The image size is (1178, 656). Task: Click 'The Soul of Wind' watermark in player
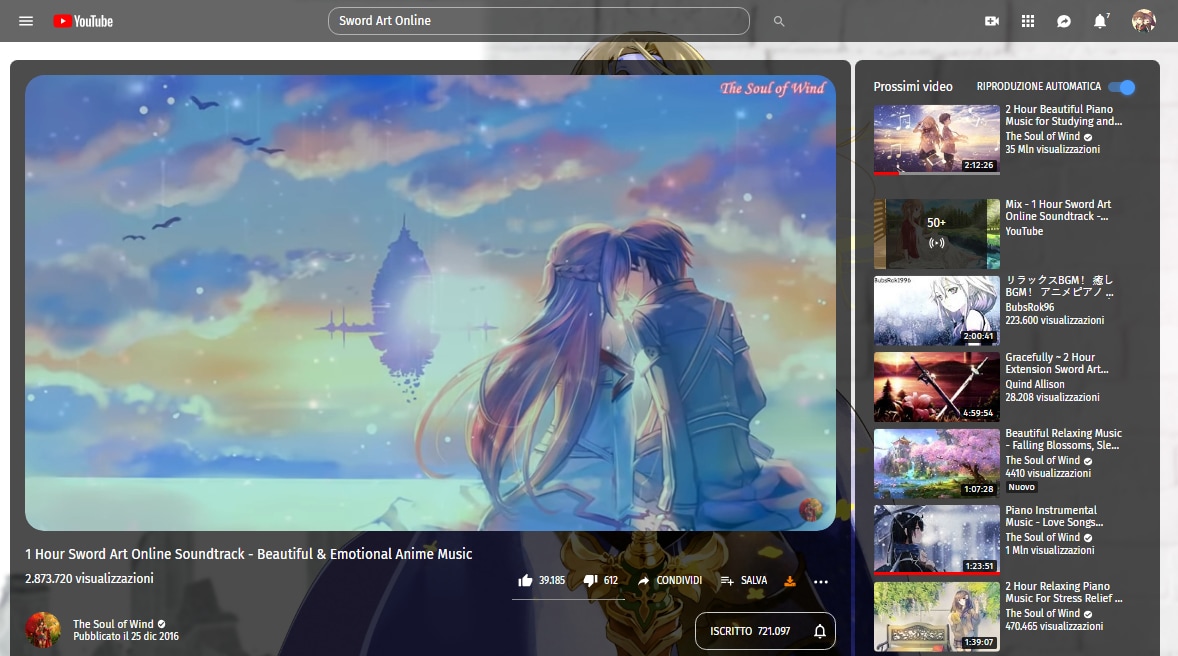tap(772, 88)
